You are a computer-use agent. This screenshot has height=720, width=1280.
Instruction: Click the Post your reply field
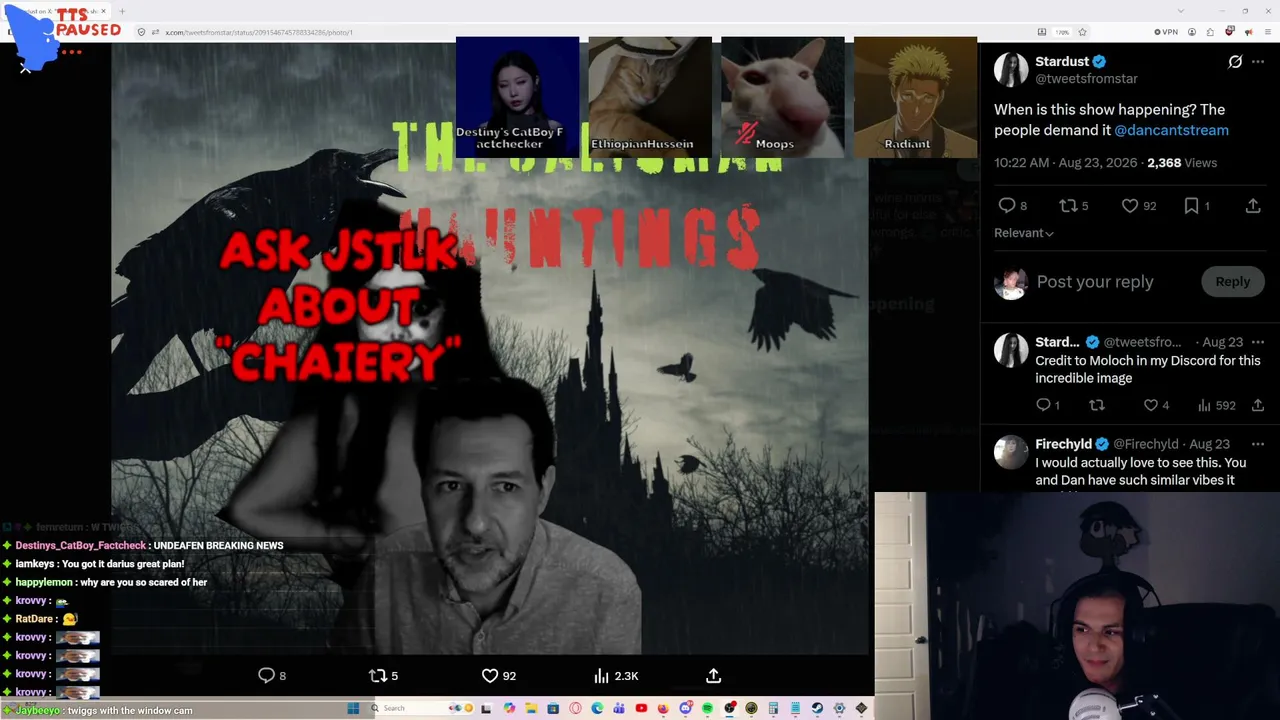click(1095, 282)
